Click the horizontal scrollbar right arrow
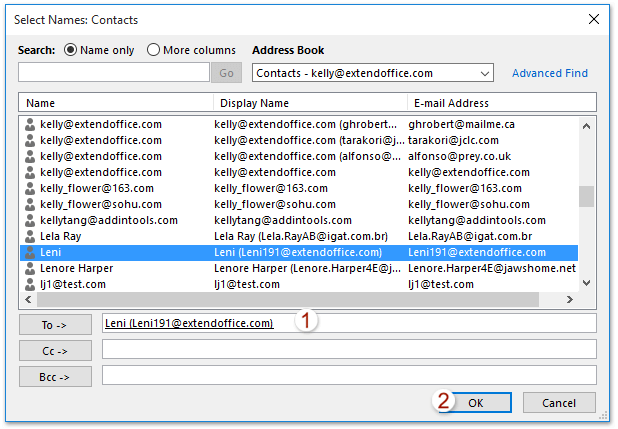The width and height of the screenshot is (618, 429). point(570,300)
